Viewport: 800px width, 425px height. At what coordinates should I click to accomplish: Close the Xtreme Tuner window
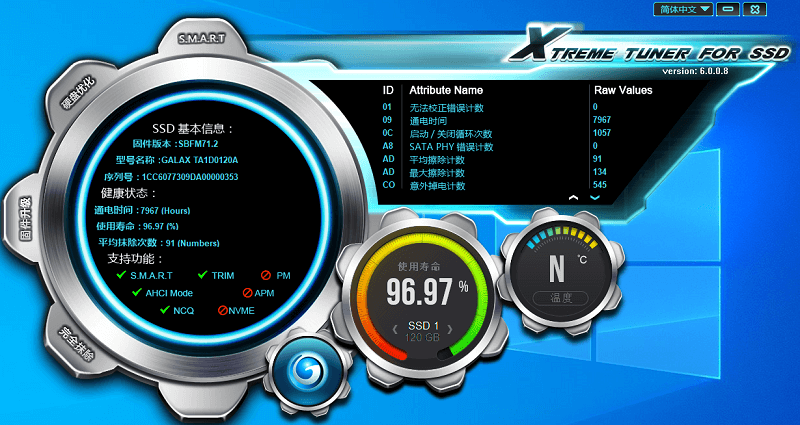pyautogui.click(x=755, y=9)
